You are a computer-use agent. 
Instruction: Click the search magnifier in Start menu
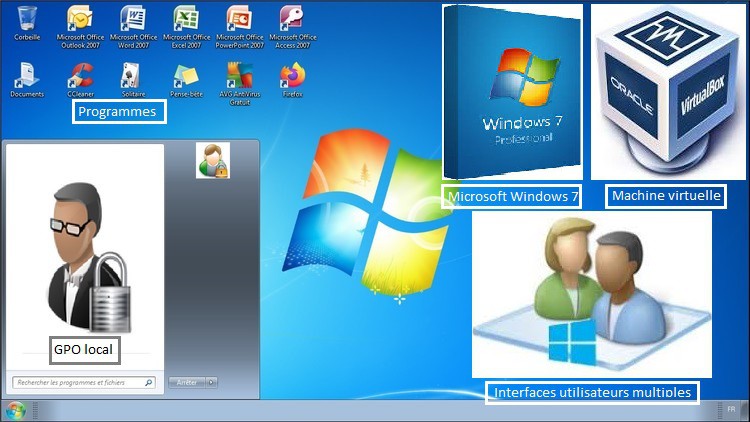point(149,382)
